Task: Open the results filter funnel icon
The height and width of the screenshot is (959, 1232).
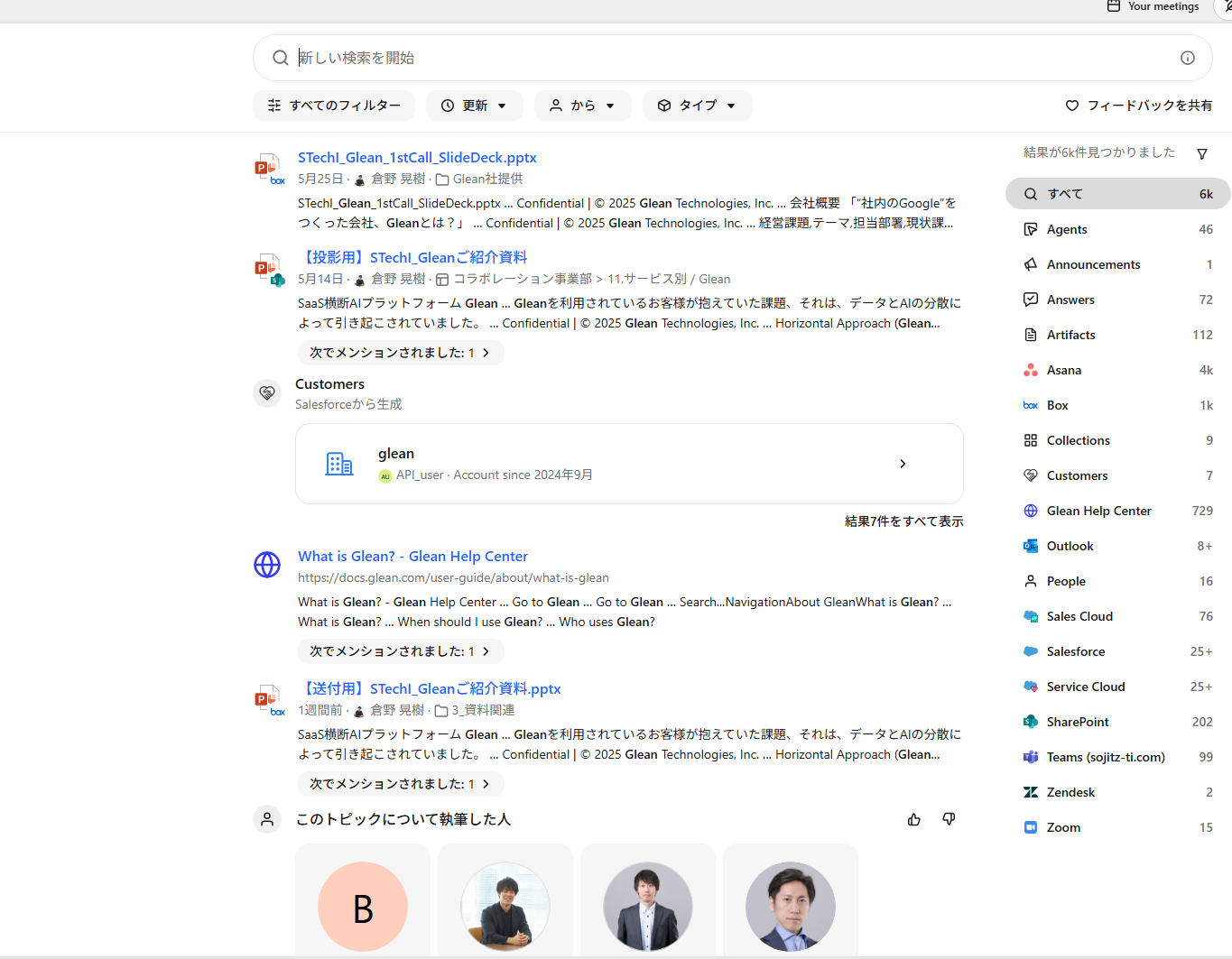Action: tap(1202, 153)
